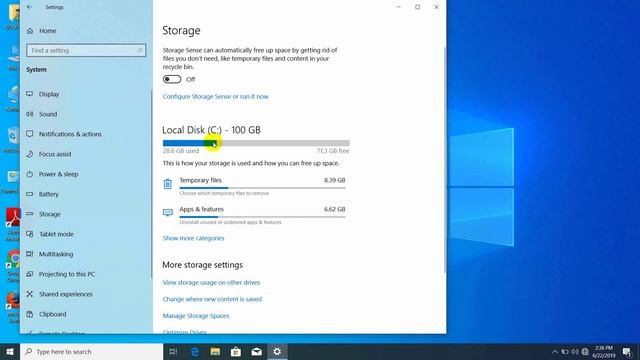
Task: Click the network icon in system tray
Action: (x=585, y=351)
